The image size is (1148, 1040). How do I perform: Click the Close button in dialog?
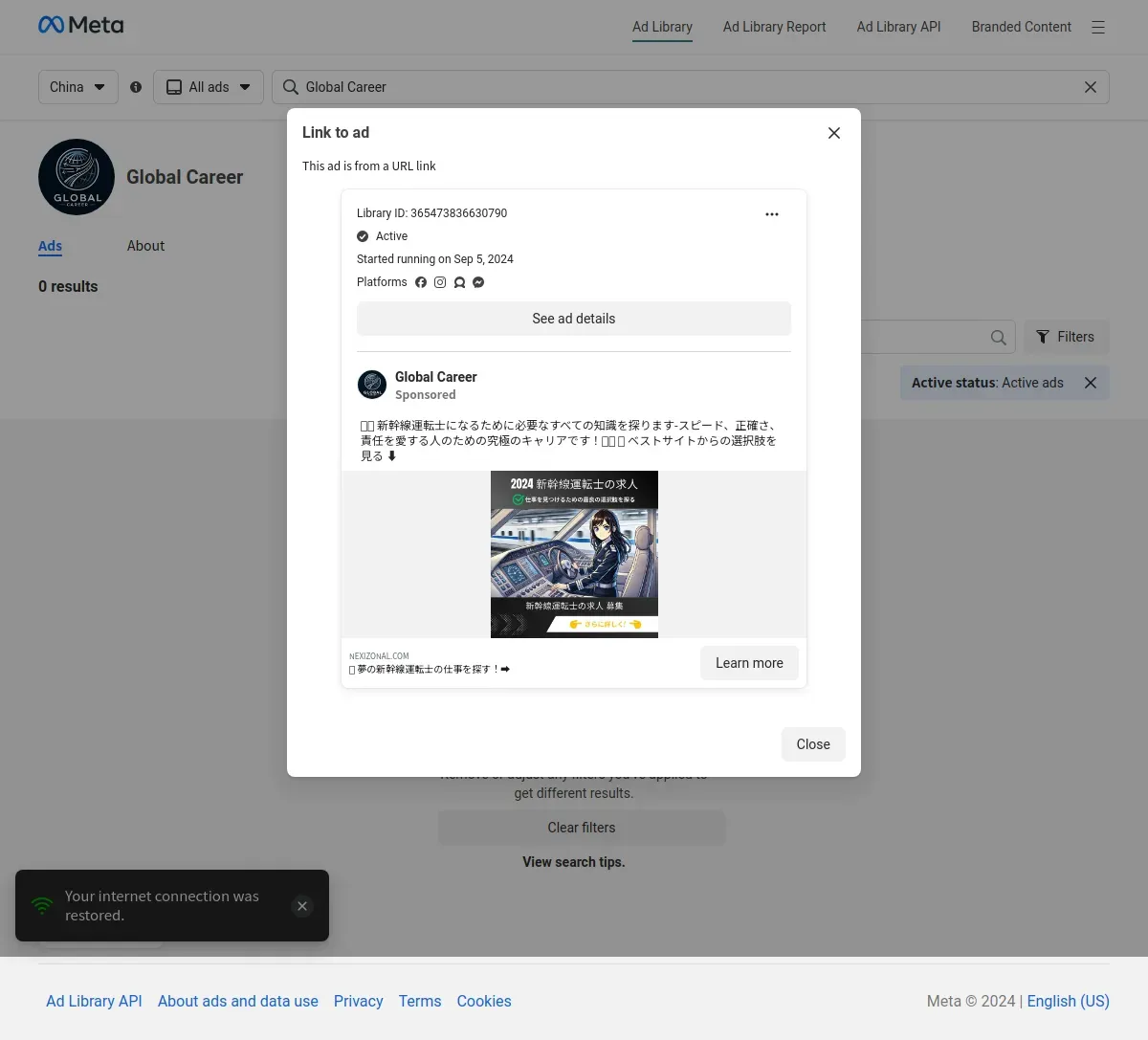[x=813, y=744]
